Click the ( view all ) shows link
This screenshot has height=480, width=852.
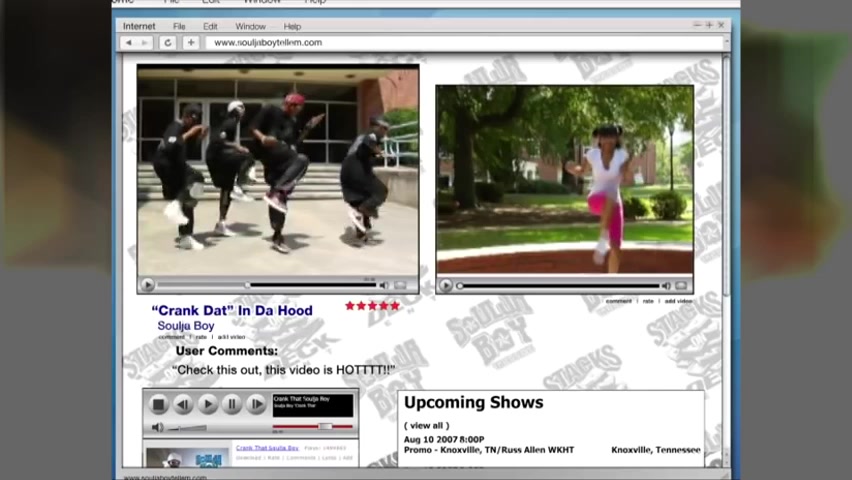tap(427, 426)
